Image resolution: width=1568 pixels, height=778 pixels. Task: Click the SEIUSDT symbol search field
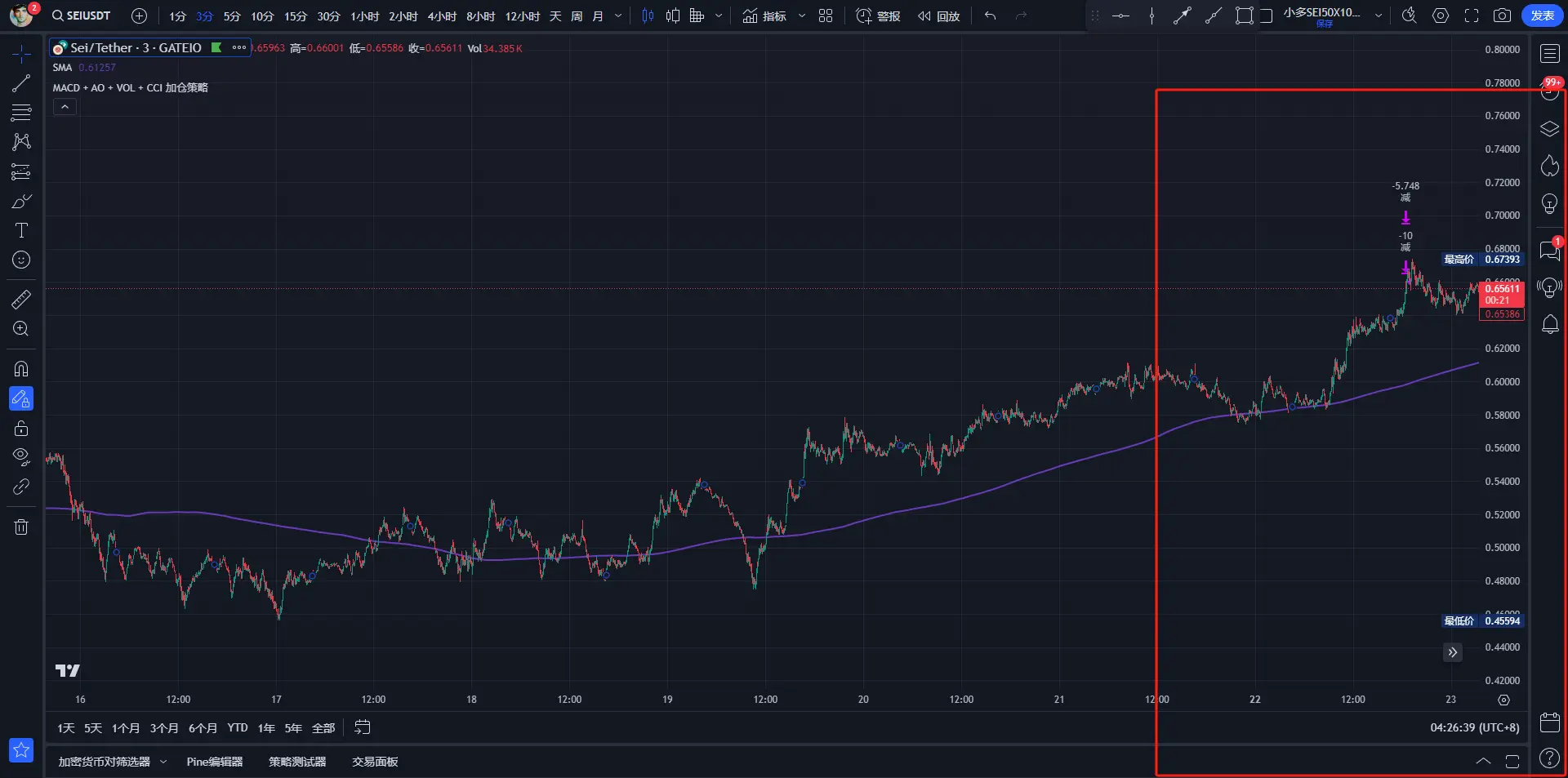(81, 16)
